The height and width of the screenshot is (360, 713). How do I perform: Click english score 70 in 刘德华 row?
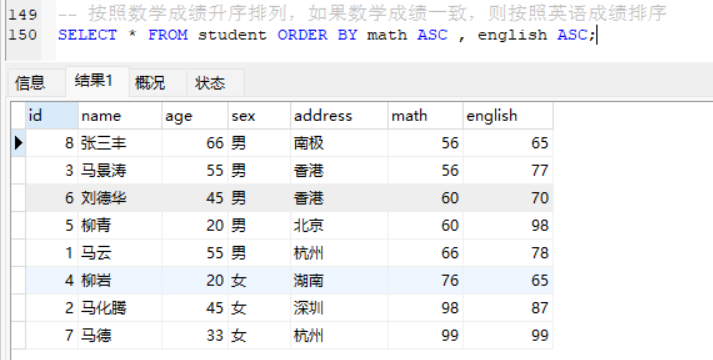coord(508,198)
